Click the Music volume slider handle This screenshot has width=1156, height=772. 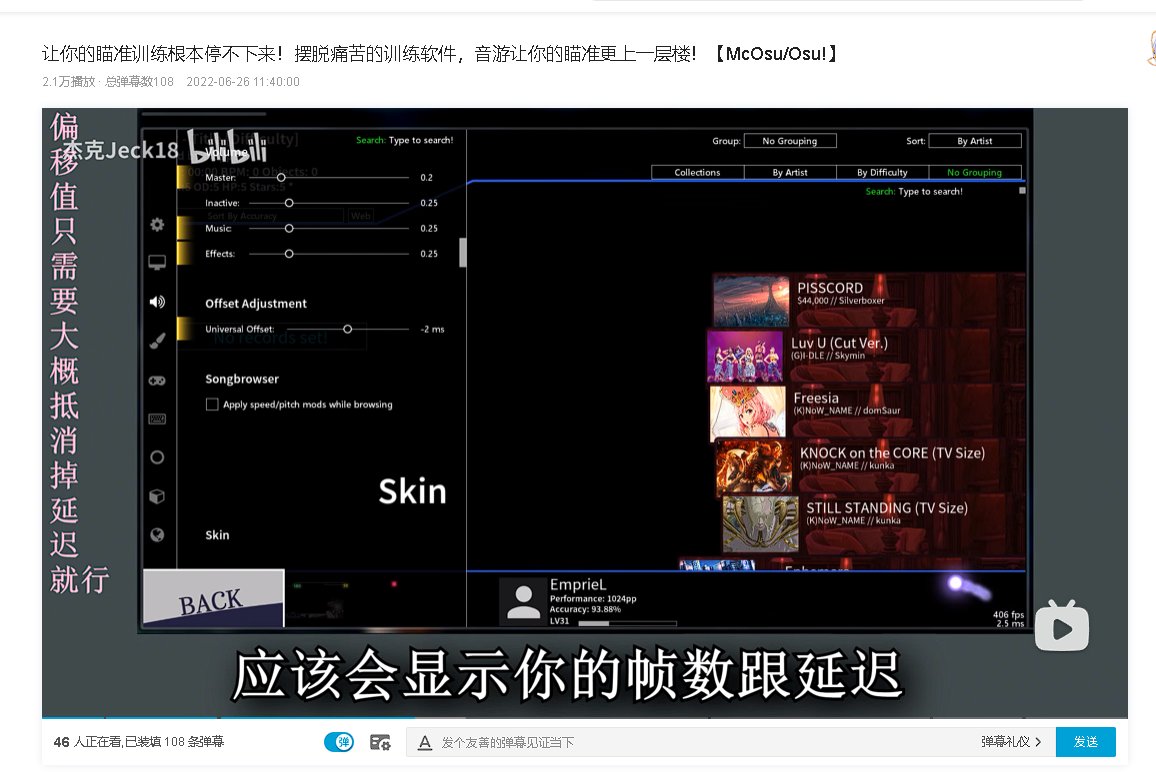coord(289,229)
